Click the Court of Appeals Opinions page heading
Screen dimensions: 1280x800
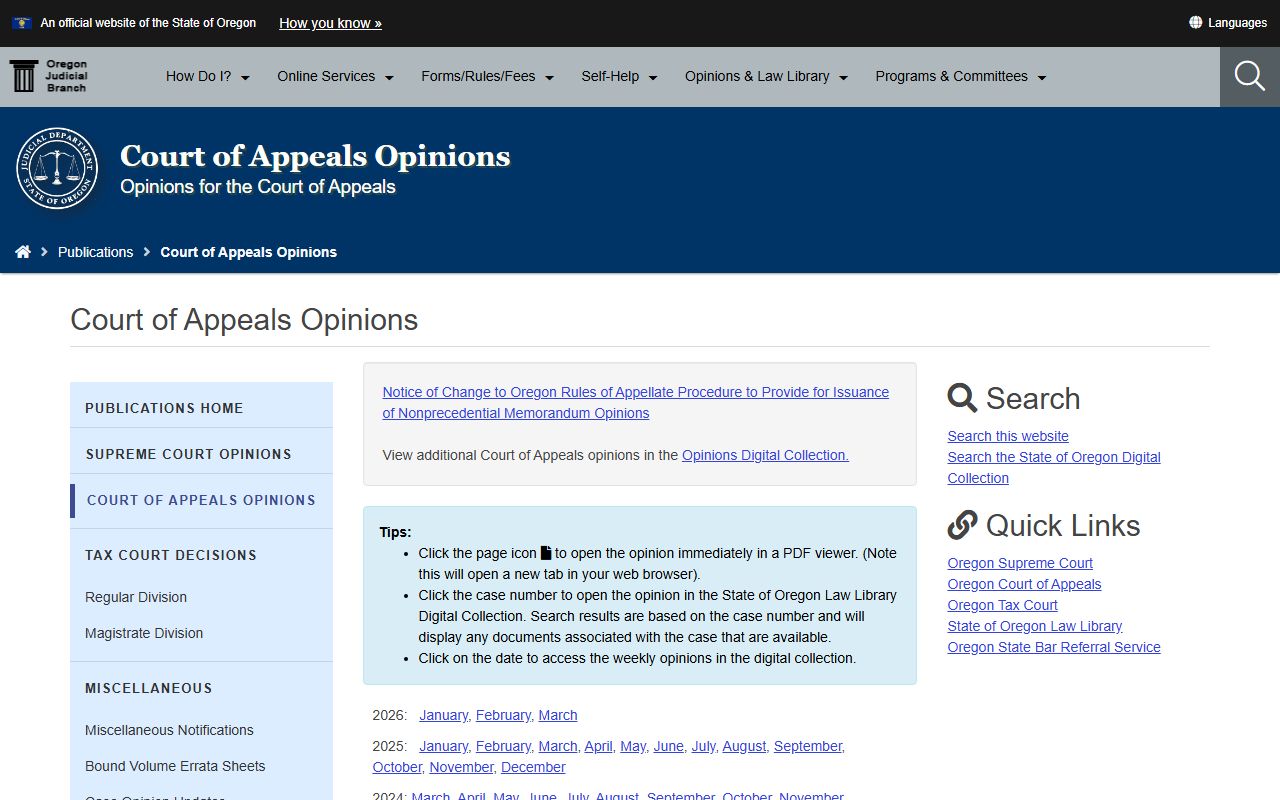pos(244,320)
